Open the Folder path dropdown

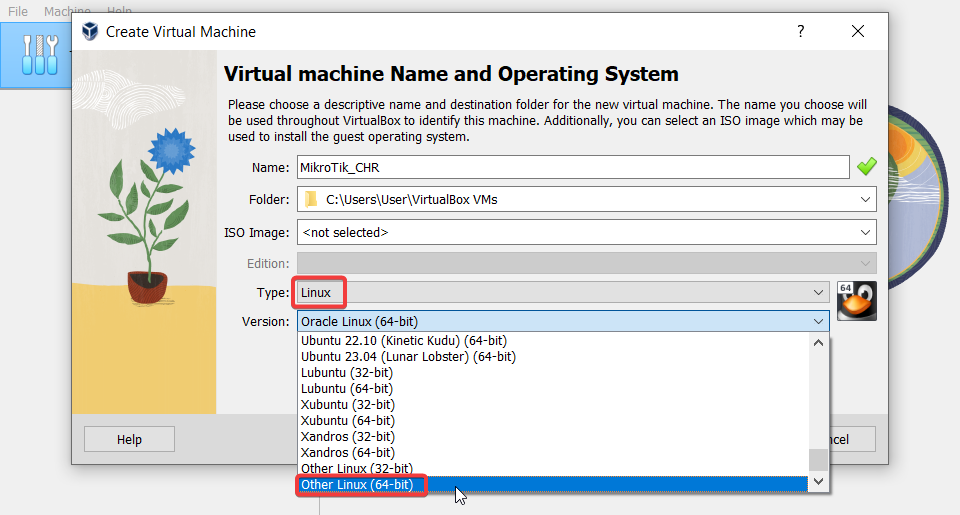[x=587, y=199]
